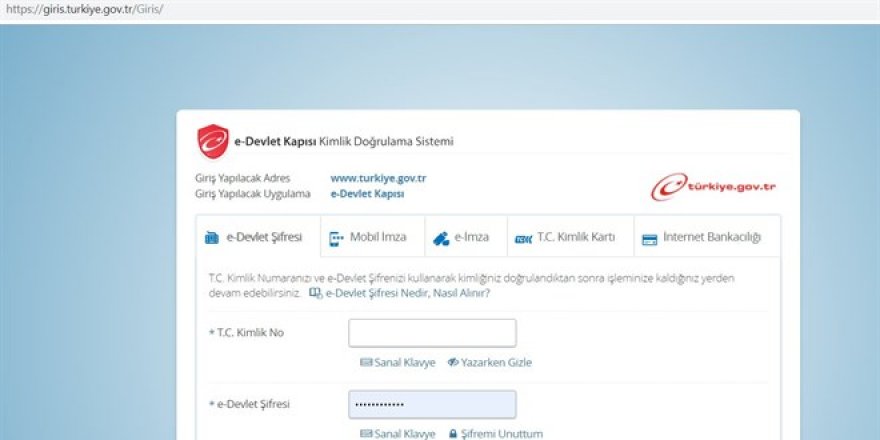Switch to the e-İmza tab

462,238
